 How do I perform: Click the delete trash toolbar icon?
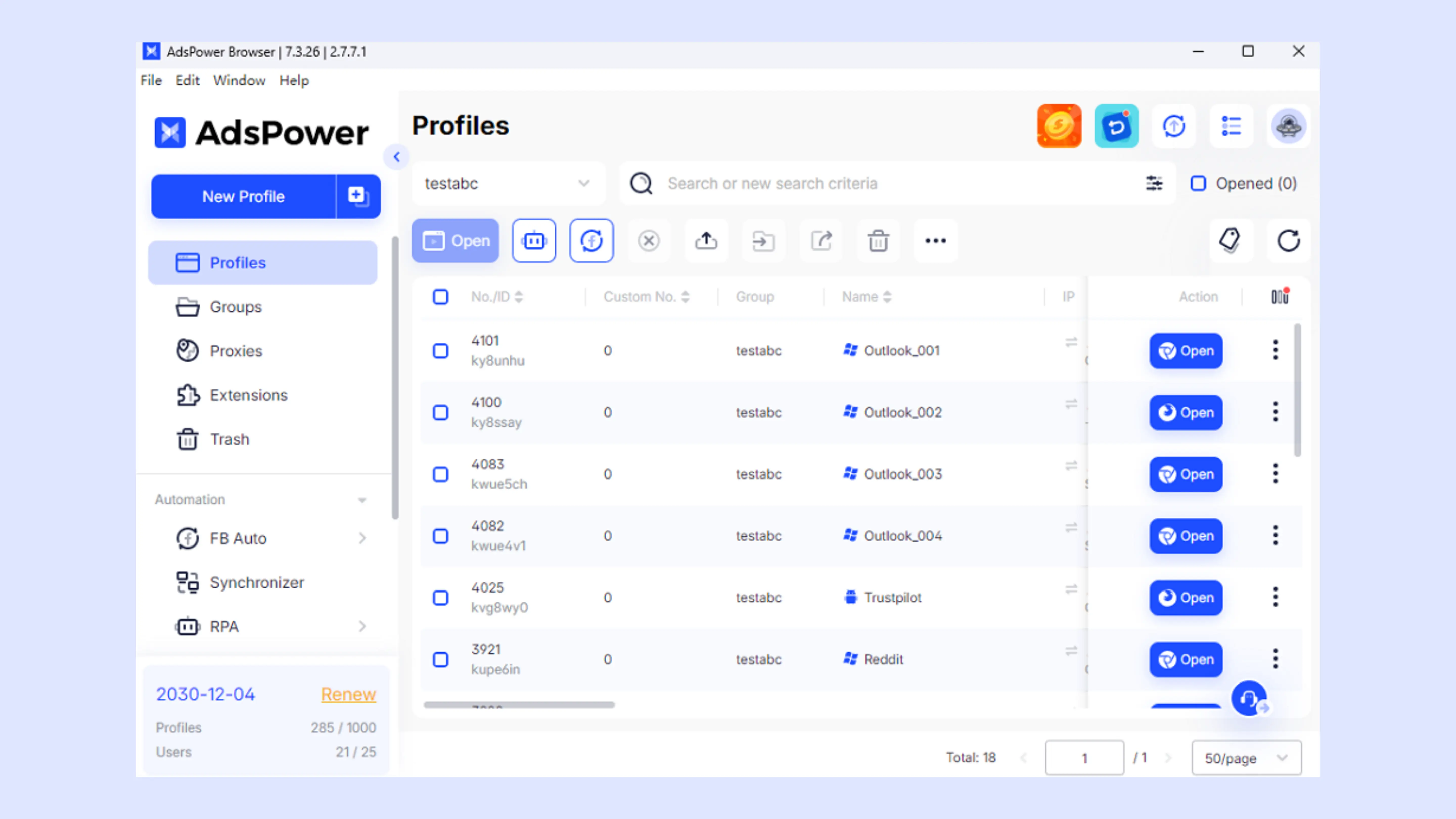point(878,241)
